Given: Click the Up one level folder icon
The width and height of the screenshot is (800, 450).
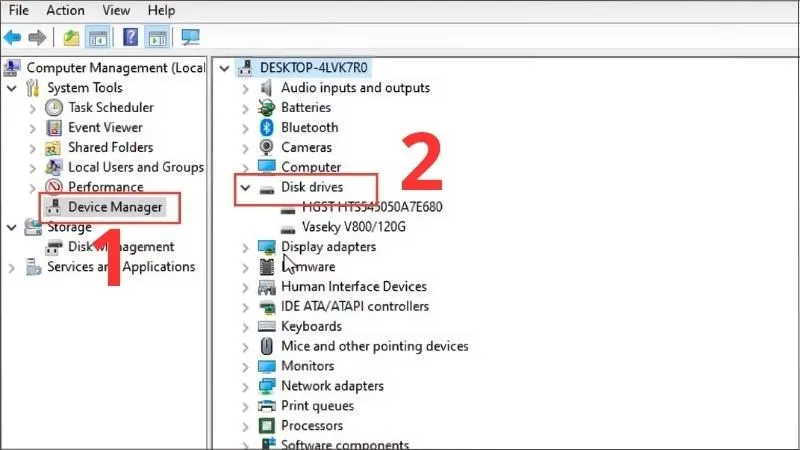Looking at the screenshot, I should click(70, 38).
